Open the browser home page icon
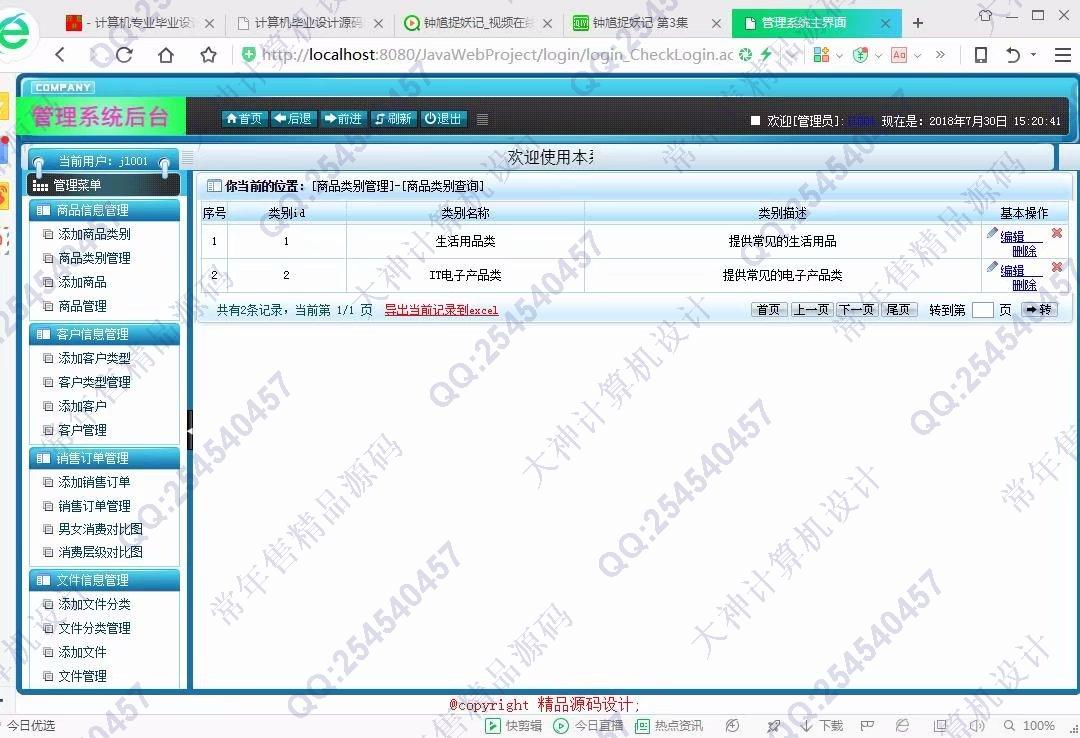 click(166, 54)
